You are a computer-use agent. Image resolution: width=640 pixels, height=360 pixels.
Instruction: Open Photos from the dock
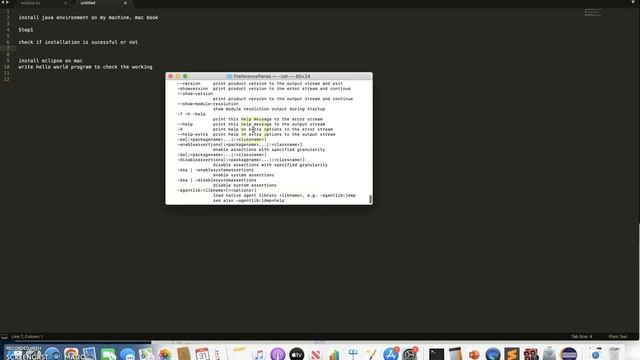click(x=165, y=354)
